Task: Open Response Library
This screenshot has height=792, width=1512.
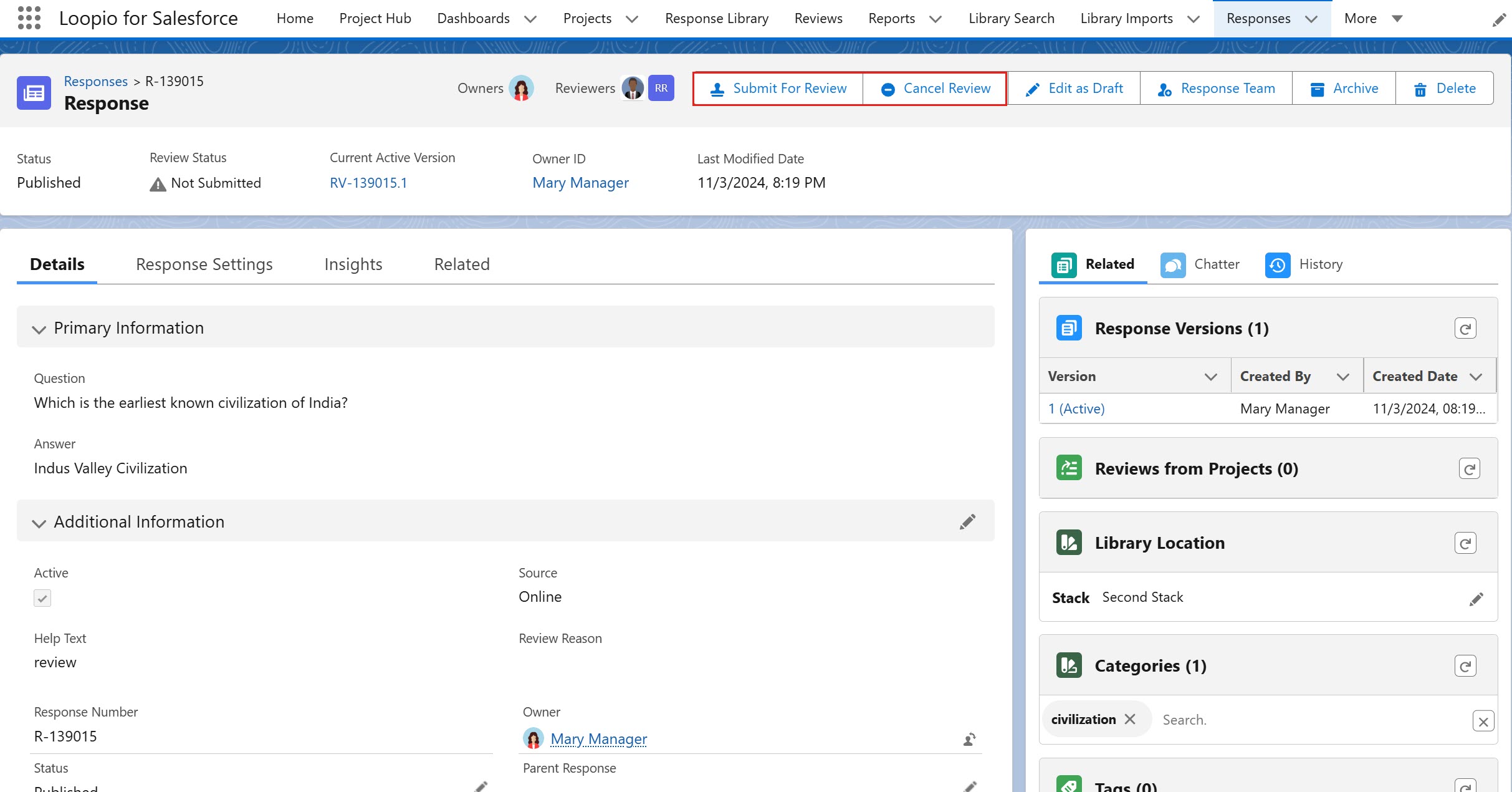Action: click(717, 19)
